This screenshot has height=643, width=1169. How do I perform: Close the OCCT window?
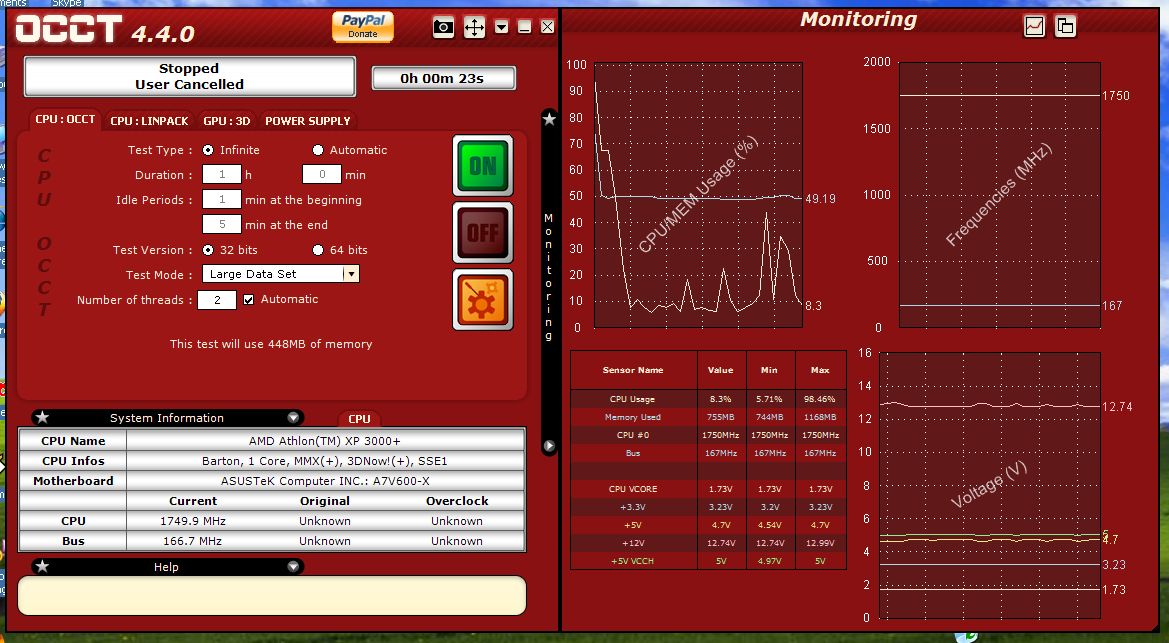tap(547, 27)
